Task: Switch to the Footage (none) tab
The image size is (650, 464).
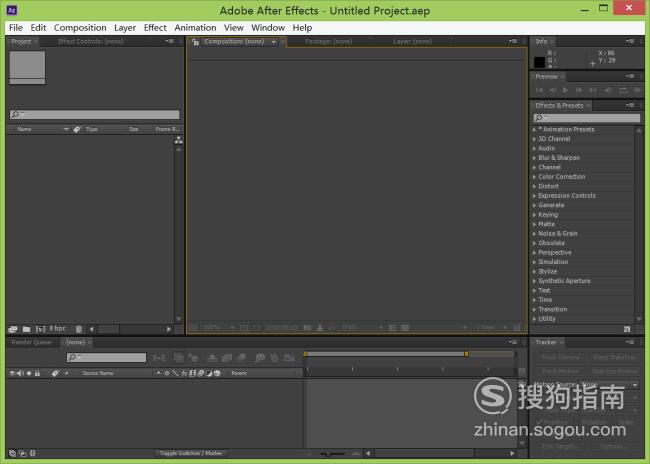Action: (x=328, y=41)
